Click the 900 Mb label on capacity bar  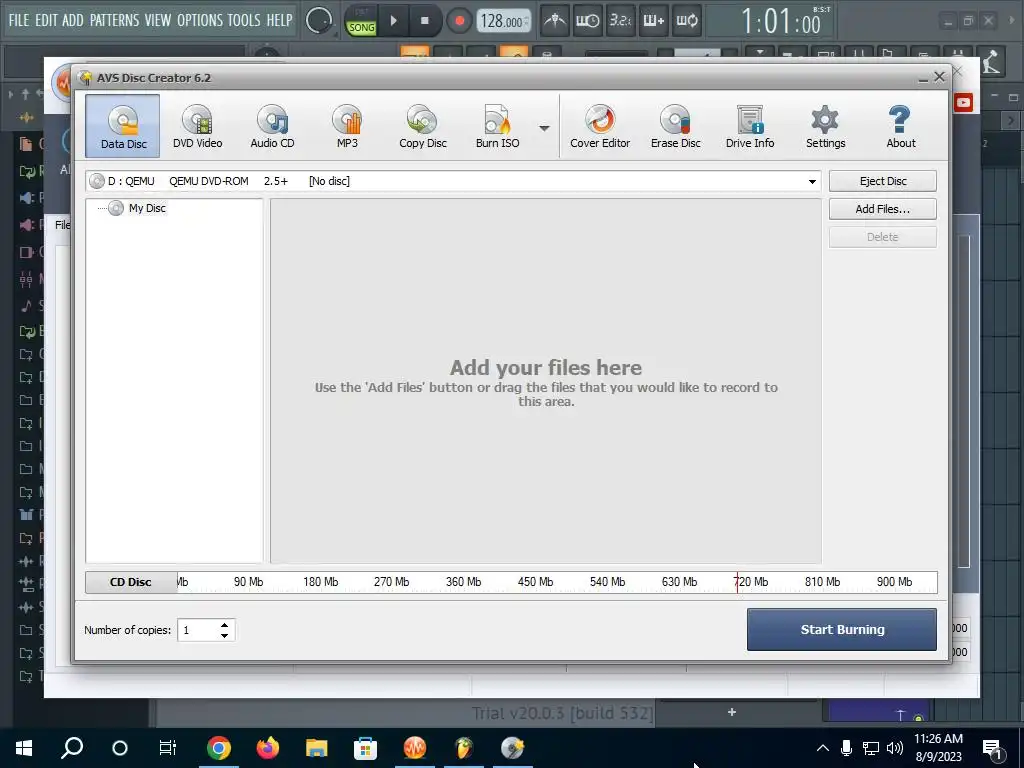click(894, 582)
